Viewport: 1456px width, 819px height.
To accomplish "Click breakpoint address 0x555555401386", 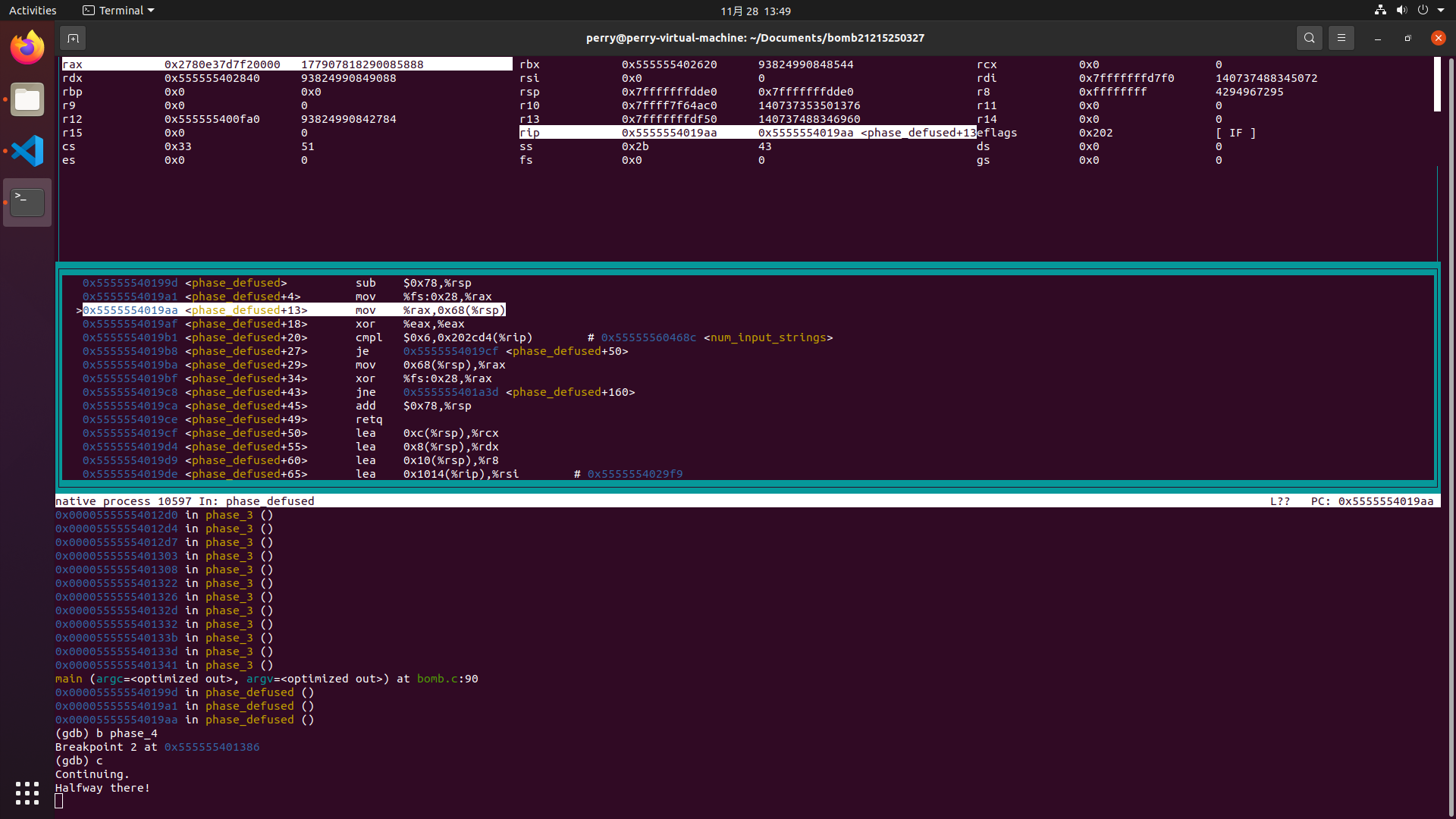I will [212, 747].
